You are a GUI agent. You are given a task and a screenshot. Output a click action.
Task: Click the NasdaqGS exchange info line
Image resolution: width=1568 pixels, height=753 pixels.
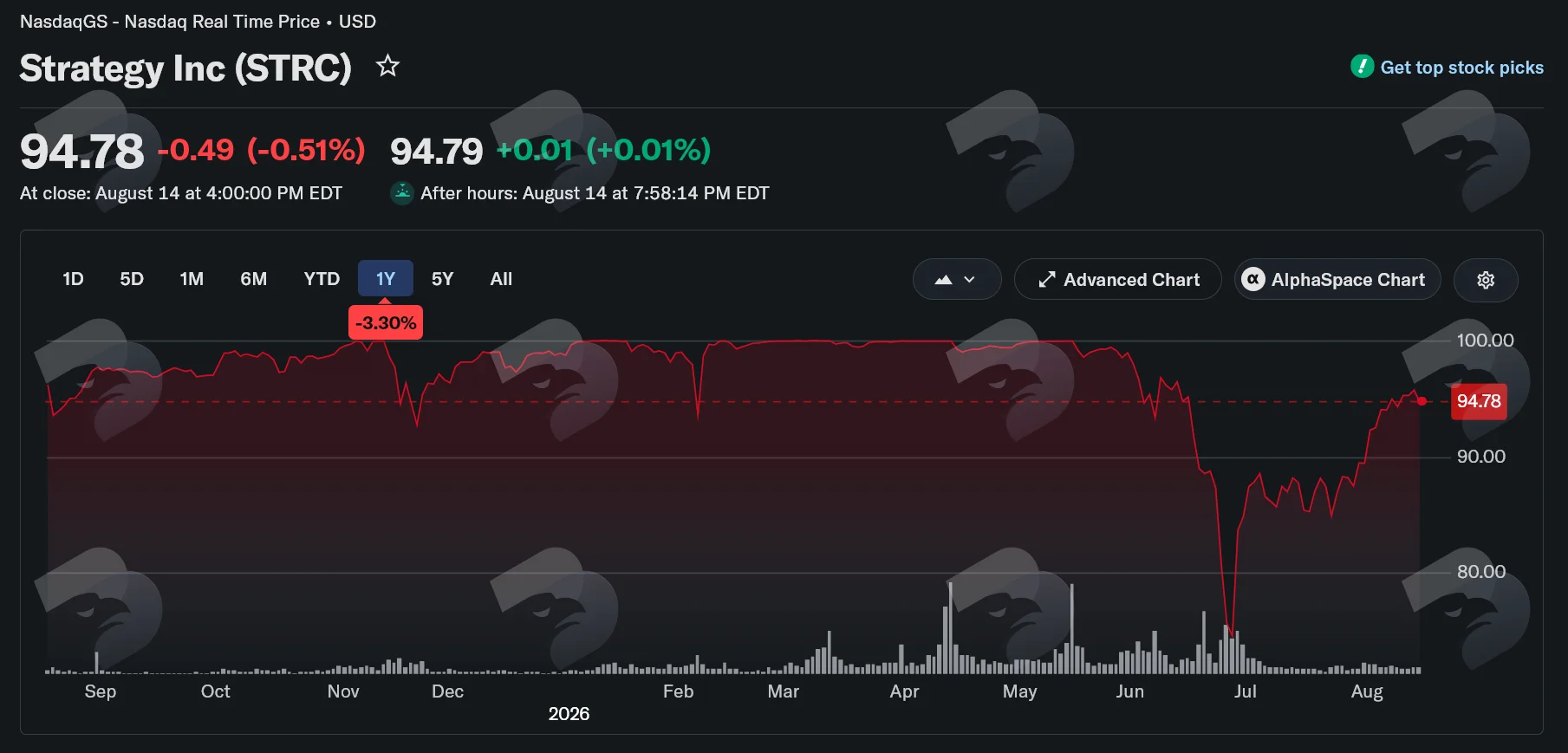click(198, 22)
